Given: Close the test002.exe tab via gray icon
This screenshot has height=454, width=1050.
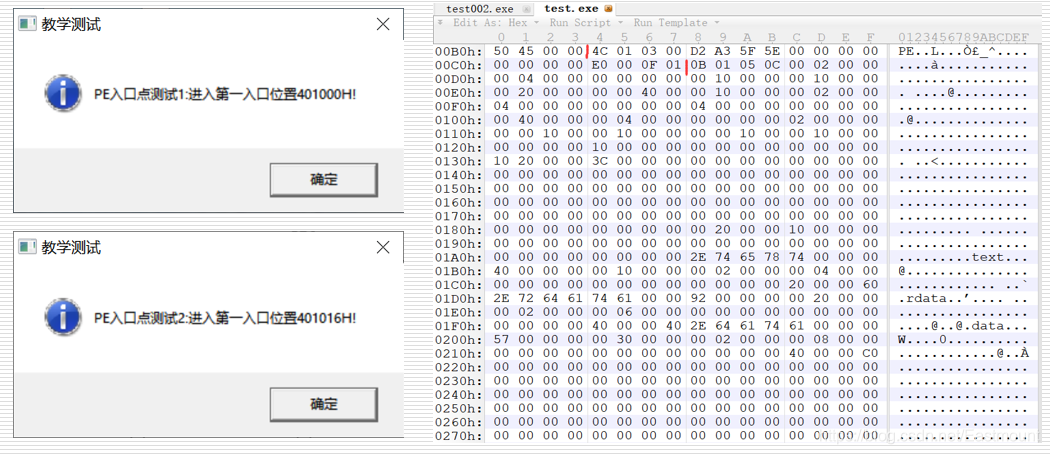Looking at the screenshot, I should coord(526,9).
